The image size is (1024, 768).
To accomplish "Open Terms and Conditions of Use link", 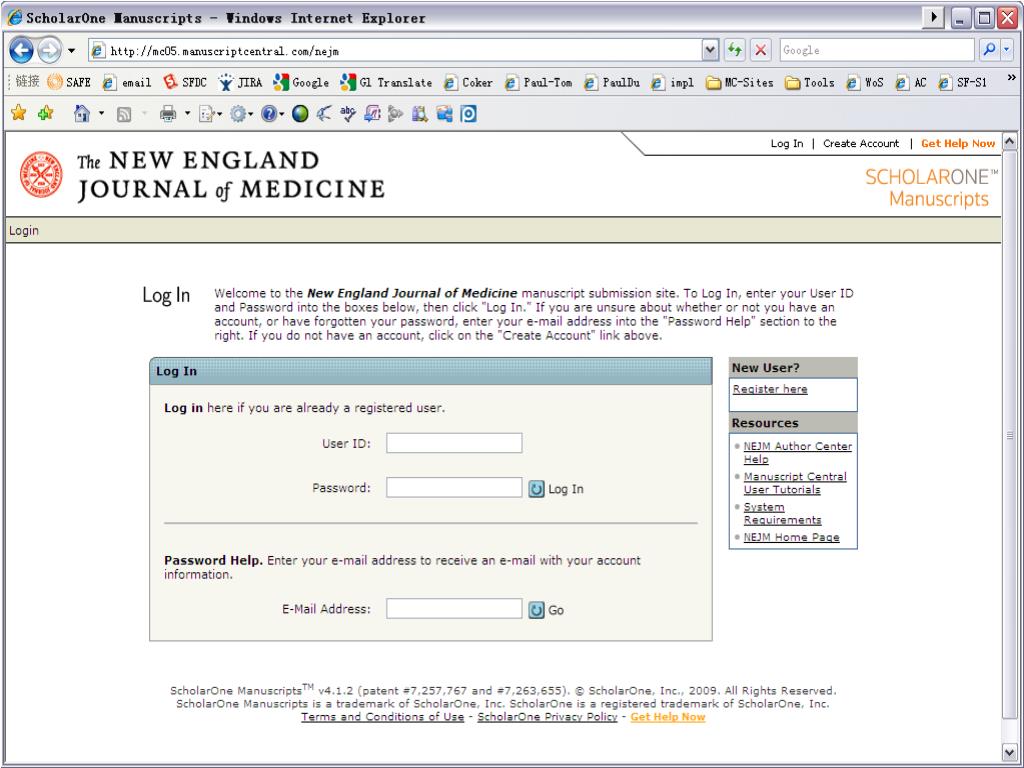I will click(383, 717).
